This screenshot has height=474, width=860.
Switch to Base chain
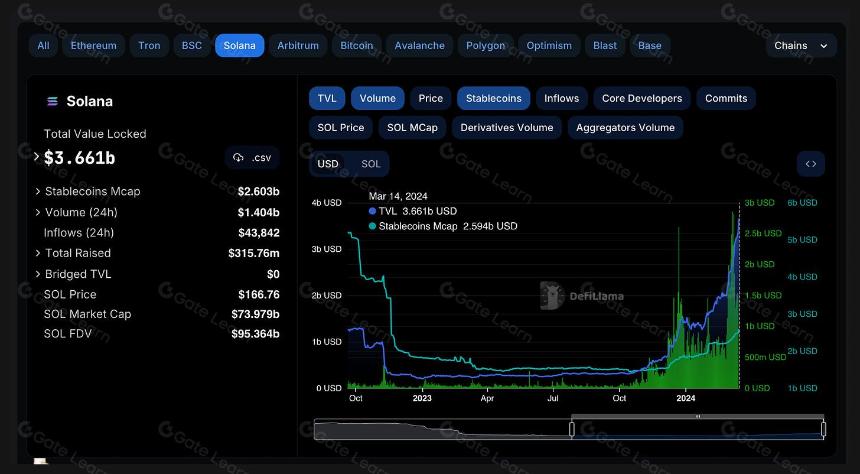(x=650, y=46)
